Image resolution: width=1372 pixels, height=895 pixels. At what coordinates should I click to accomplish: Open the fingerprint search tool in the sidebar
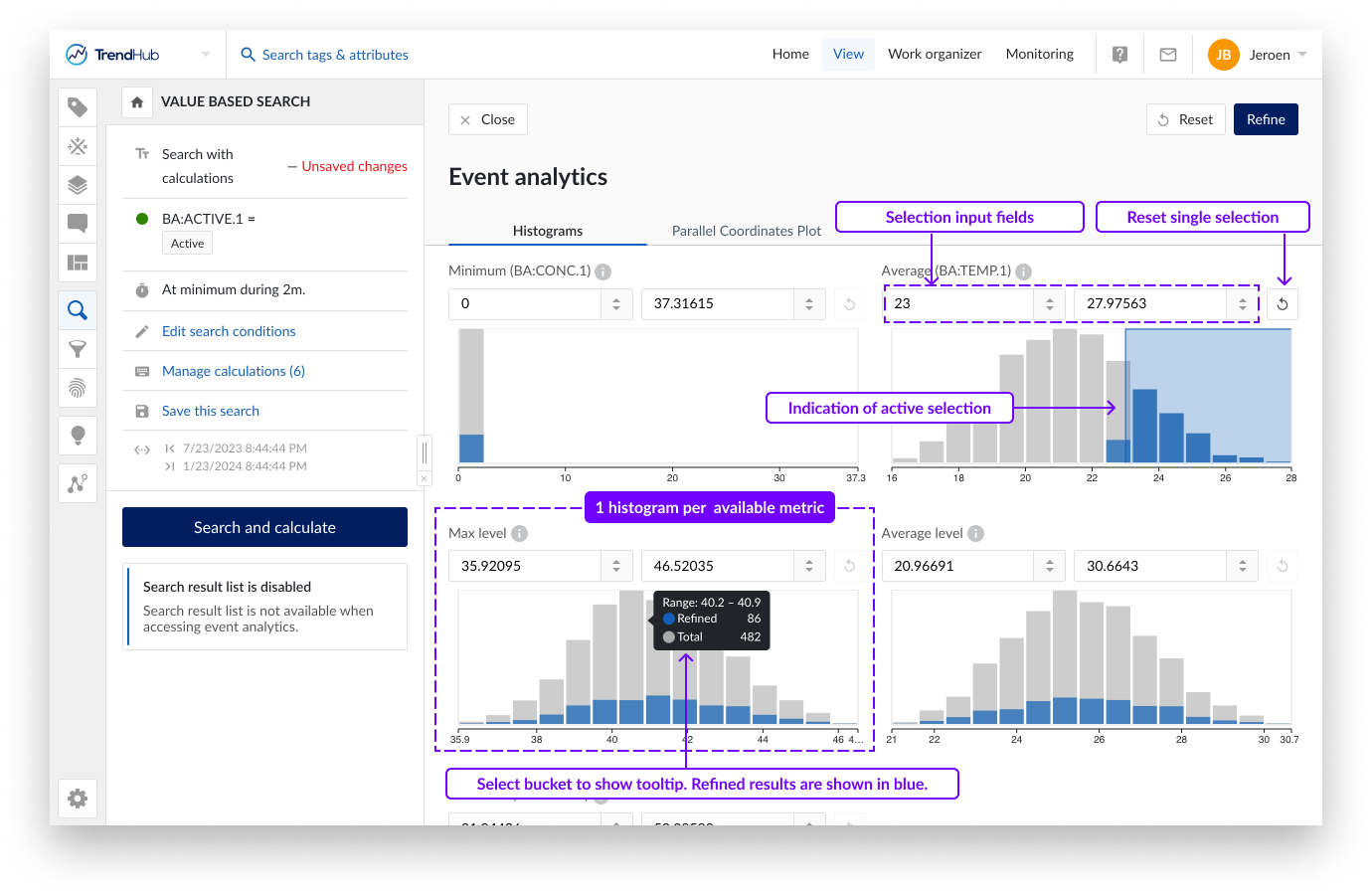[x=78, y=389]
